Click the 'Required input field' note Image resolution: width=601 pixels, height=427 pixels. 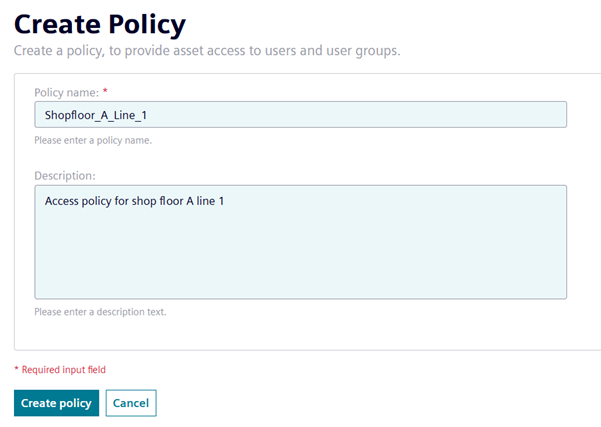point(60,370)
